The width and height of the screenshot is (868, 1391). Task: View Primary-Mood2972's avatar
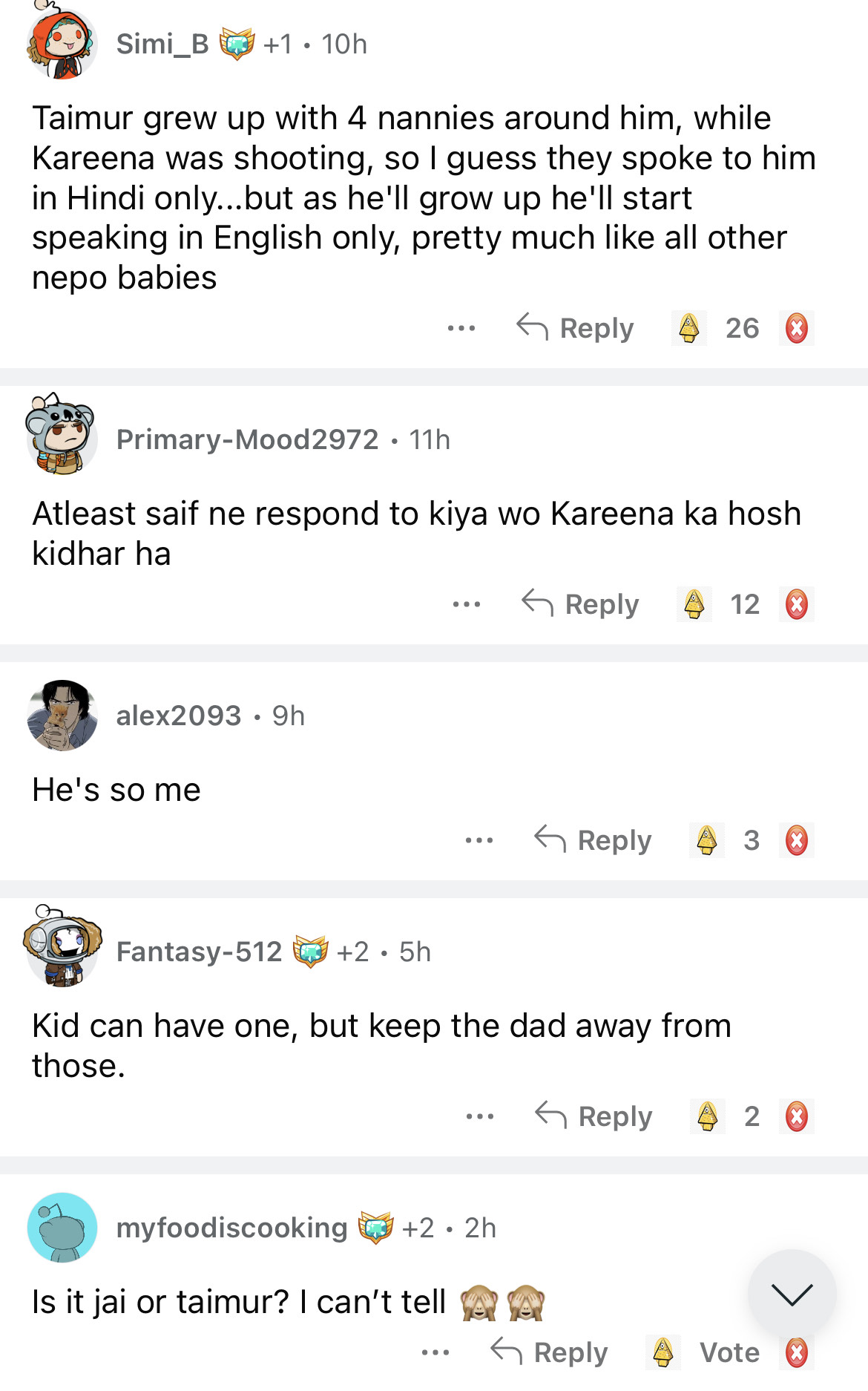click(x=62, y=436)
